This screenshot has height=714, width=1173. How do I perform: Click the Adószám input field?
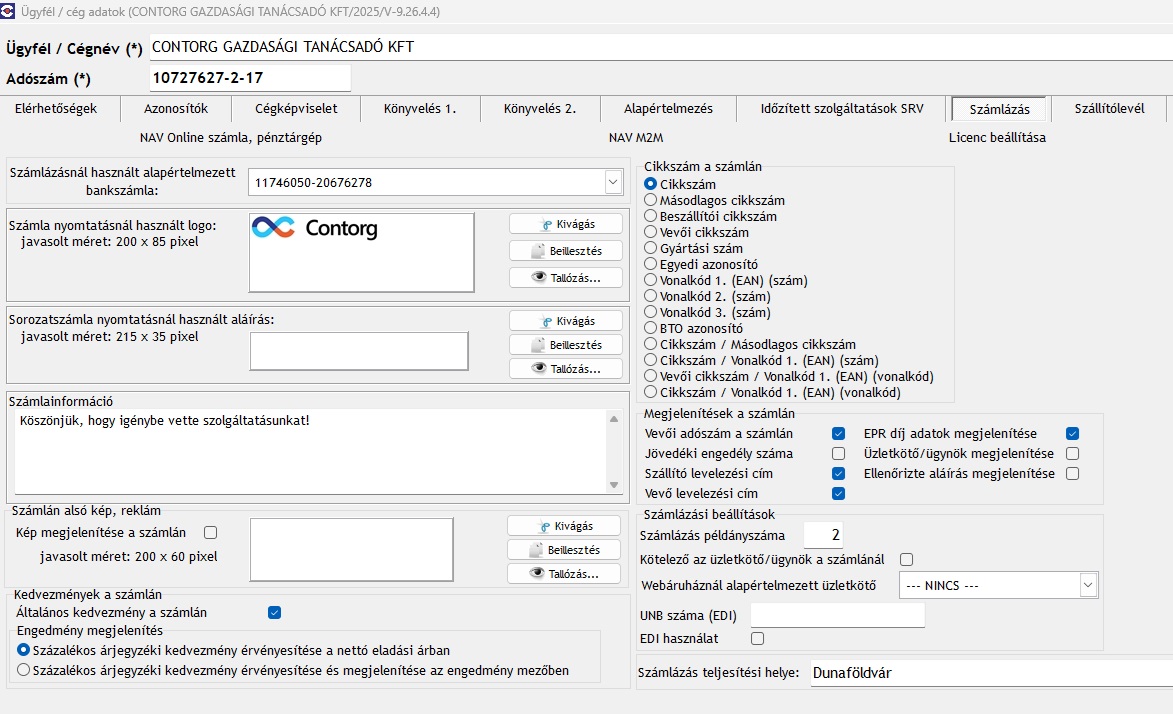pos(250,77)
